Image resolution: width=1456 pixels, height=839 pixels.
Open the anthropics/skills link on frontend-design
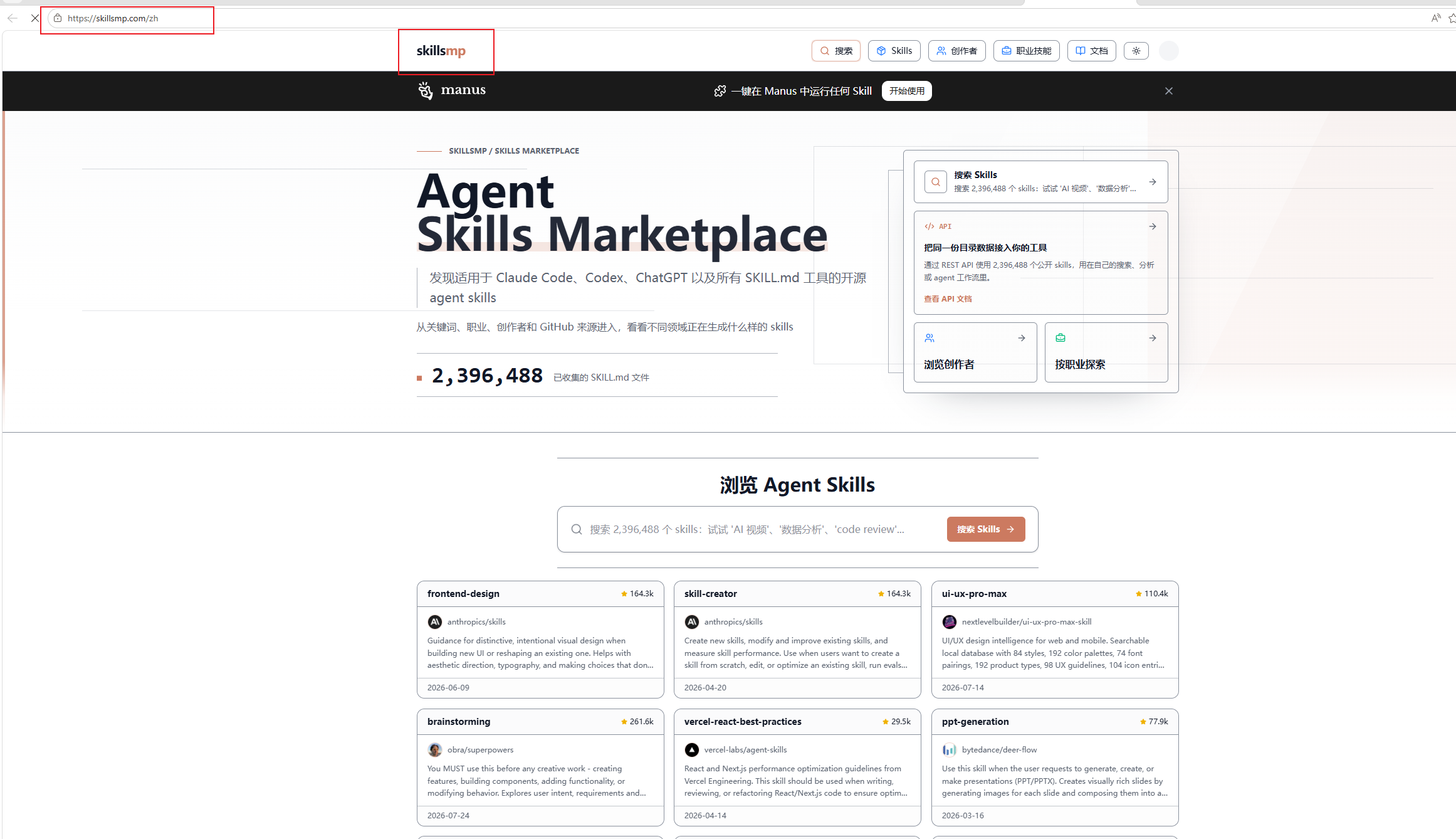(476, 622)
